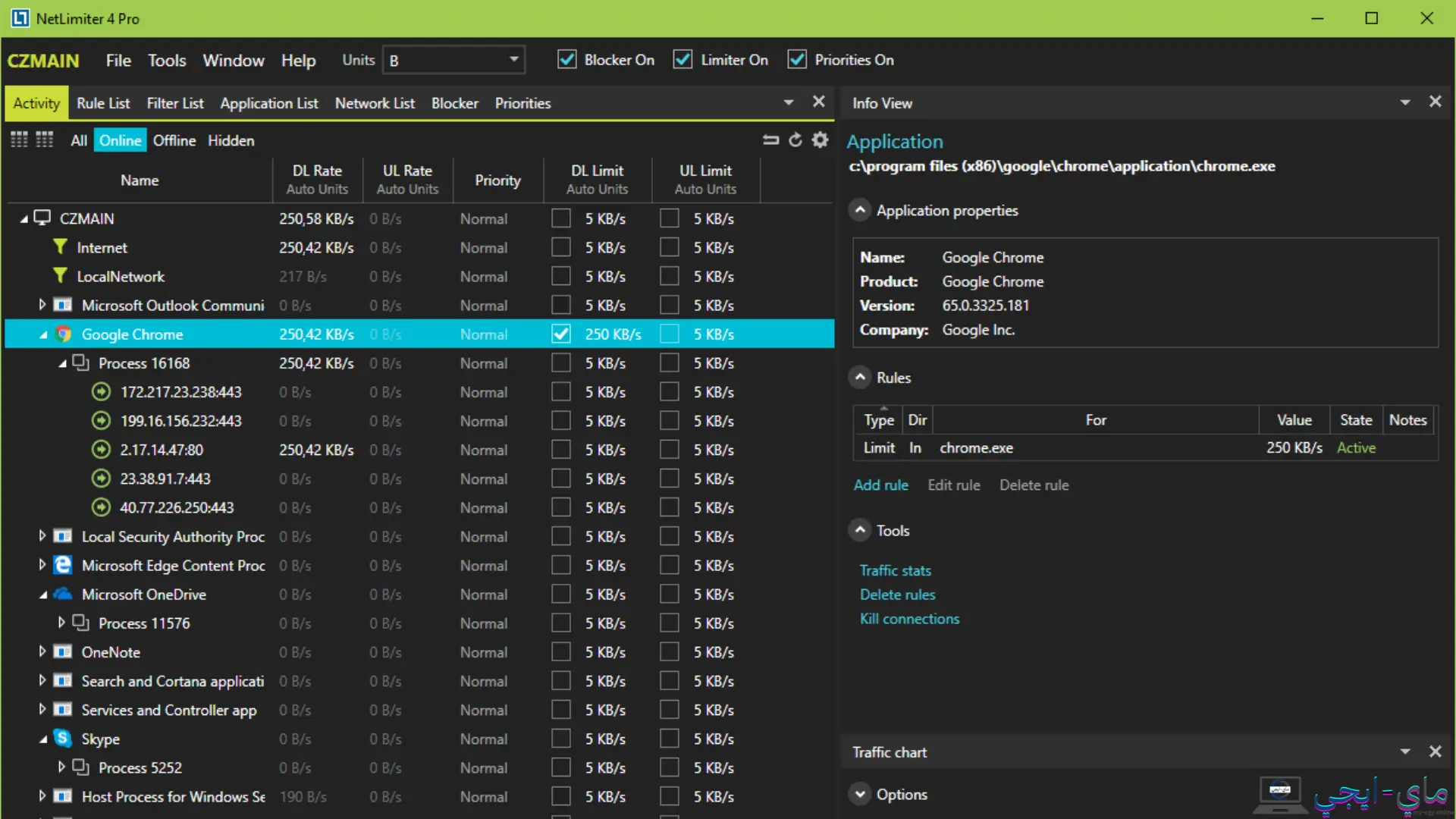Open the File menu
1456x819 pixels.
[x=118, y=61]
